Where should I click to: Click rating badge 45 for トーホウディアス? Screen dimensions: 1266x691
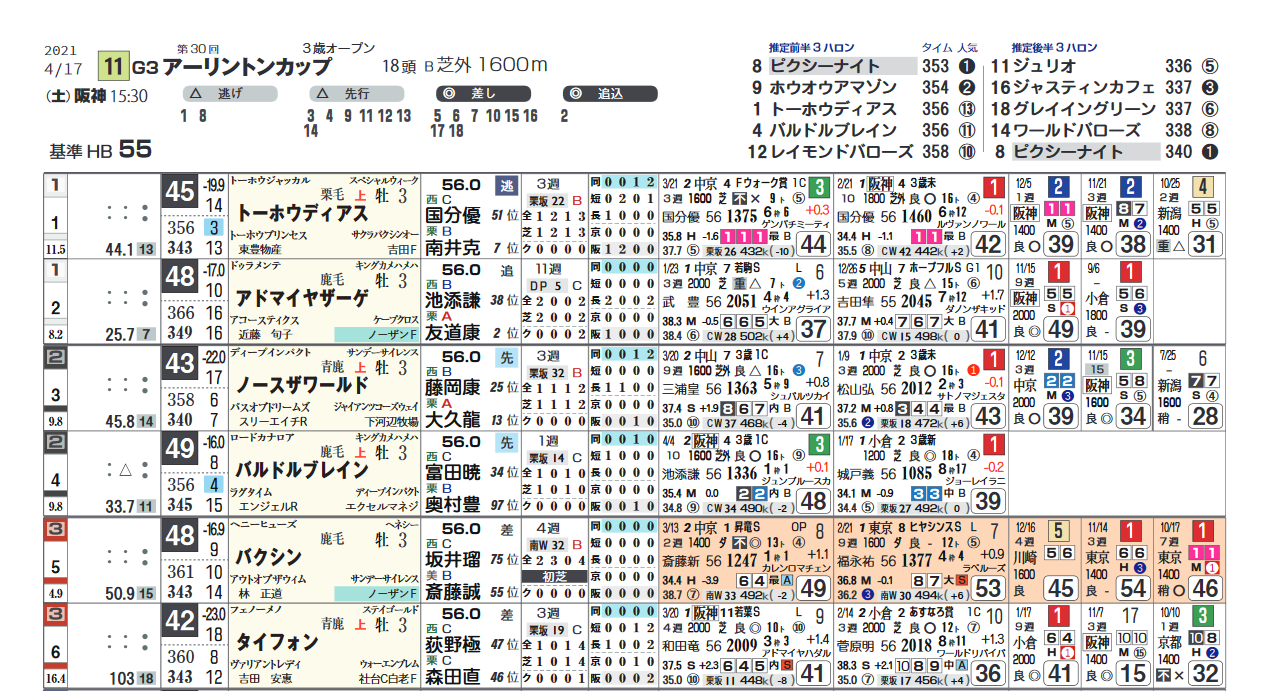coord(180,192)
